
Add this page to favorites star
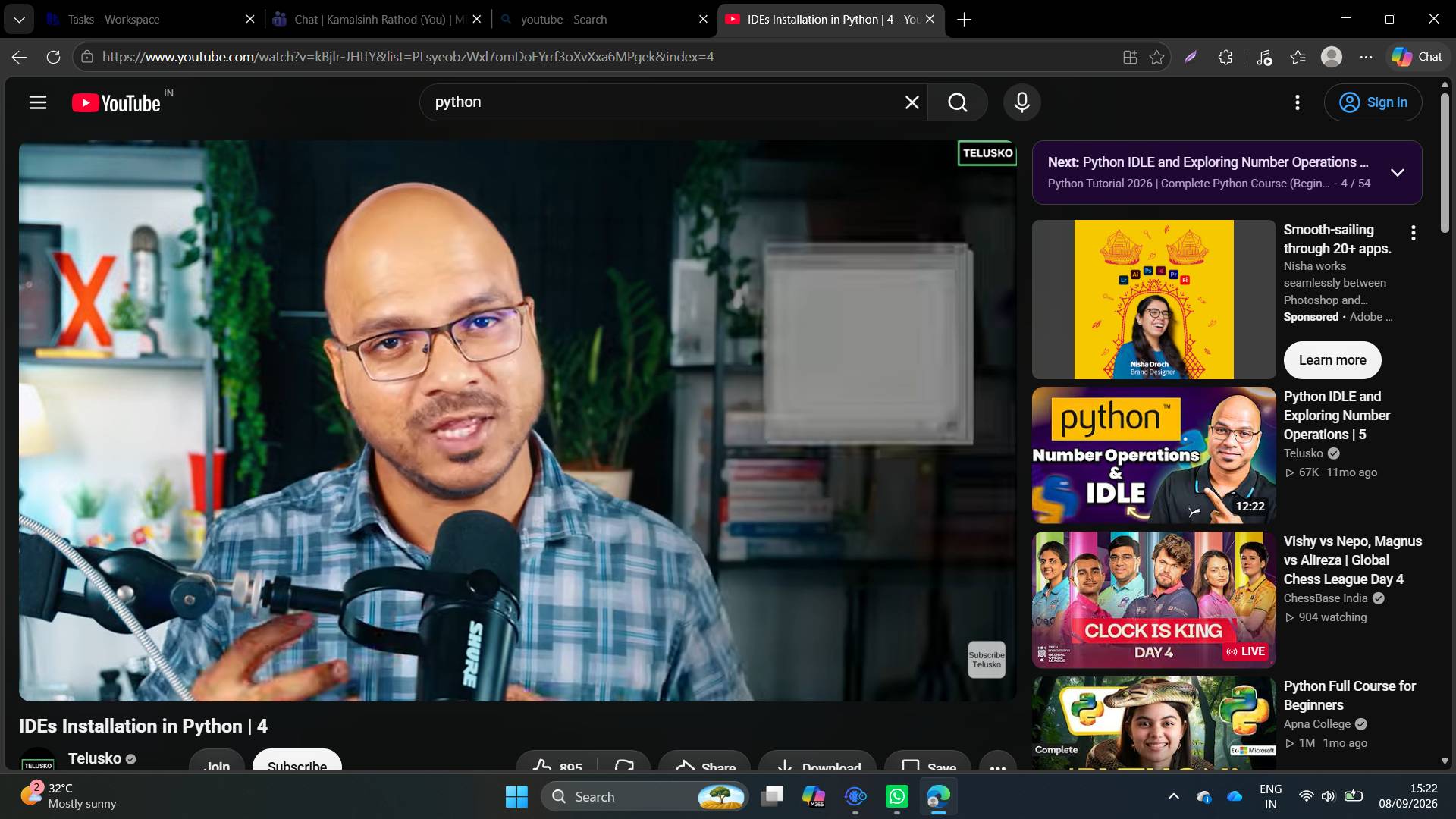coord(1156,57)
